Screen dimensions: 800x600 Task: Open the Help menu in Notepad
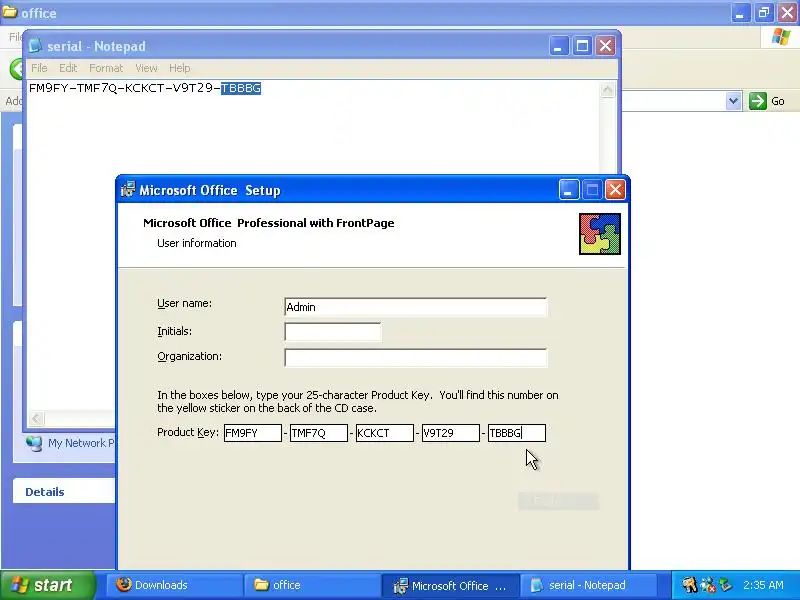pyautogui.click(x=180, y=68)
